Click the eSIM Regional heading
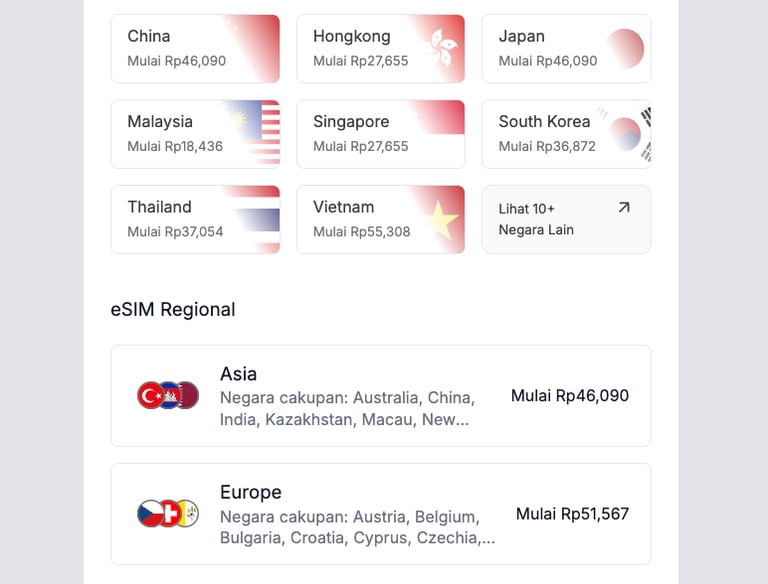Screen dimensions: 768x584 173,310
